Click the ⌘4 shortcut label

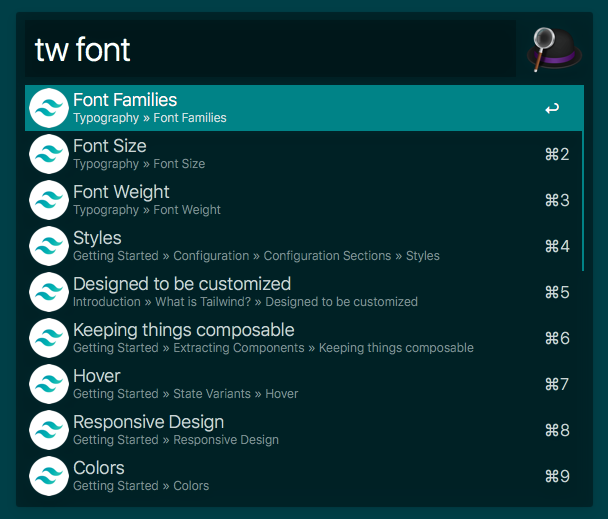click(x=557, y=246)
